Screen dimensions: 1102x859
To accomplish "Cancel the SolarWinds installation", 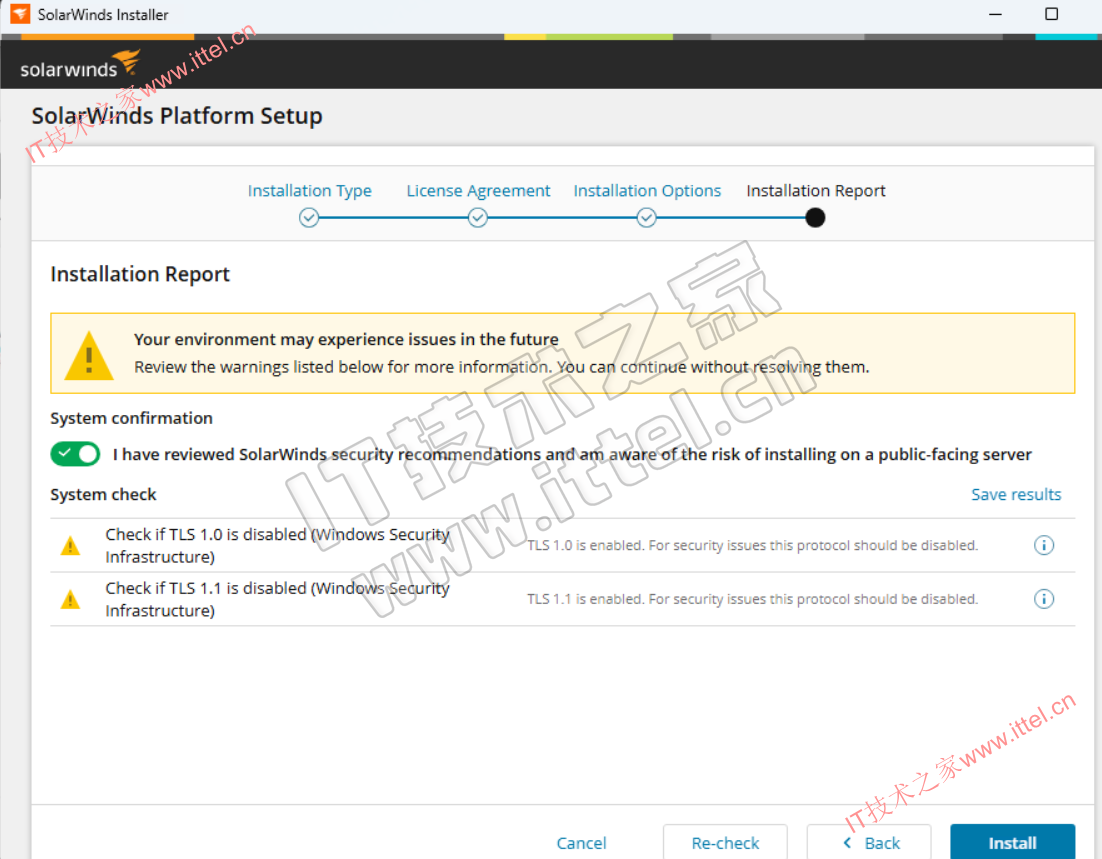I will [581, 842].
